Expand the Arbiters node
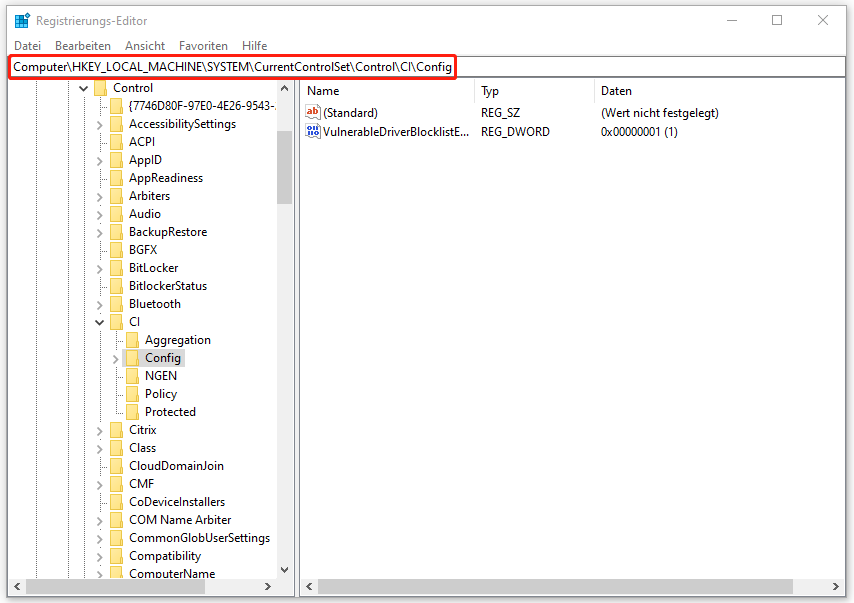Viewport: 854px width, 603px height. point(100,197)
